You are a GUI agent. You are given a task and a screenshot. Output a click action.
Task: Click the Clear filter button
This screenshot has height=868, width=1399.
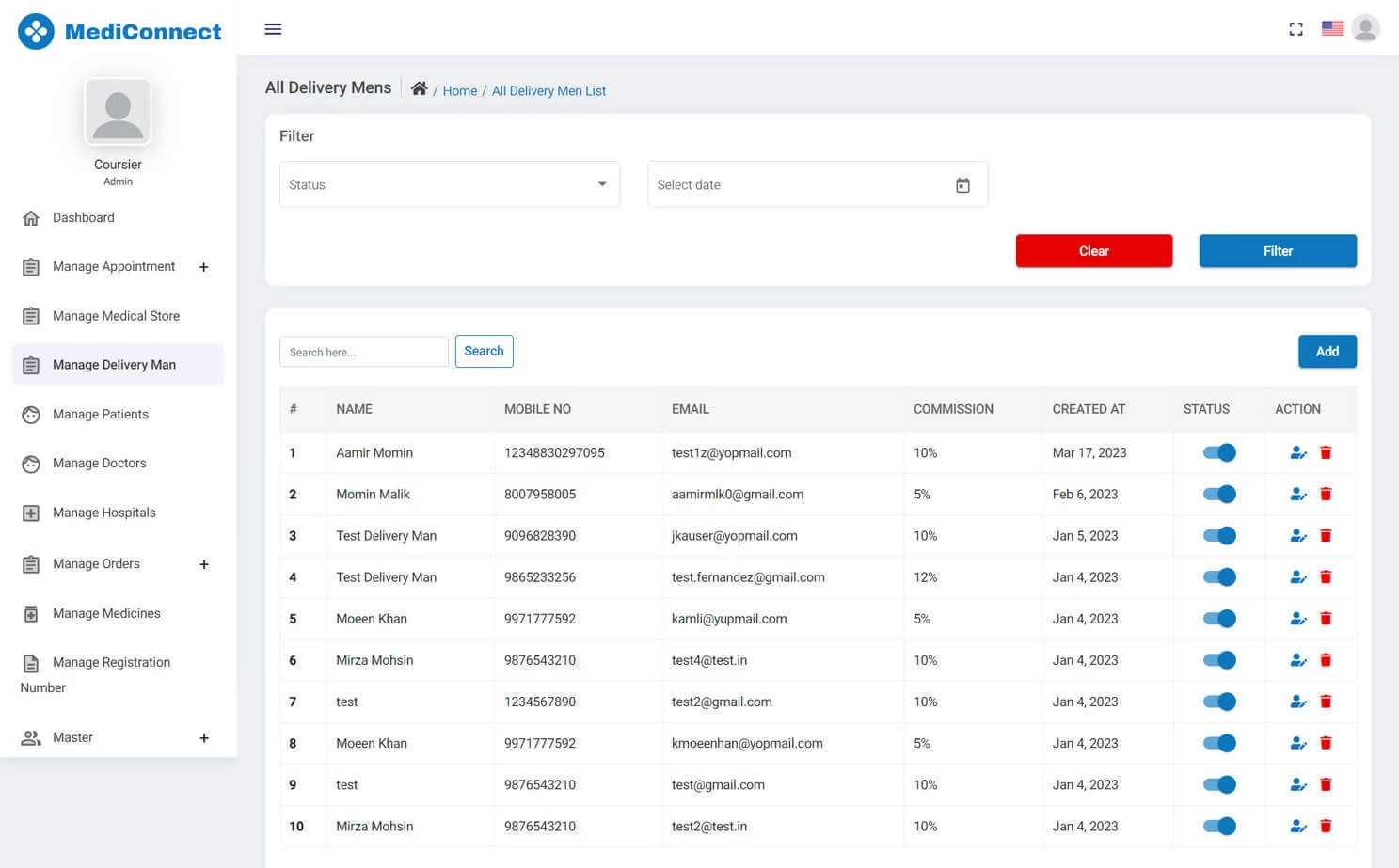pos(1093,251)
